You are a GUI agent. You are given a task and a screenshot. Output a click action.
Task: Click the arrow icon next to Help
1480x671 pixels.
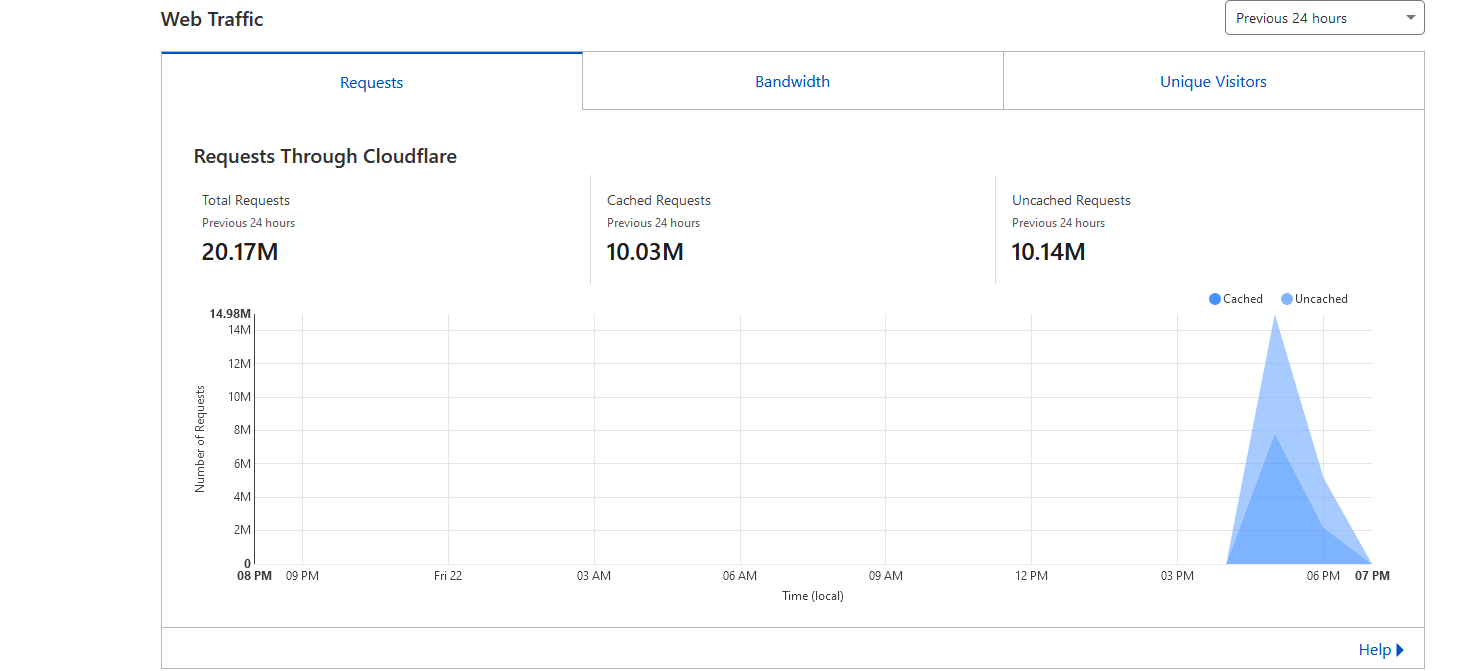[1400, 650]
